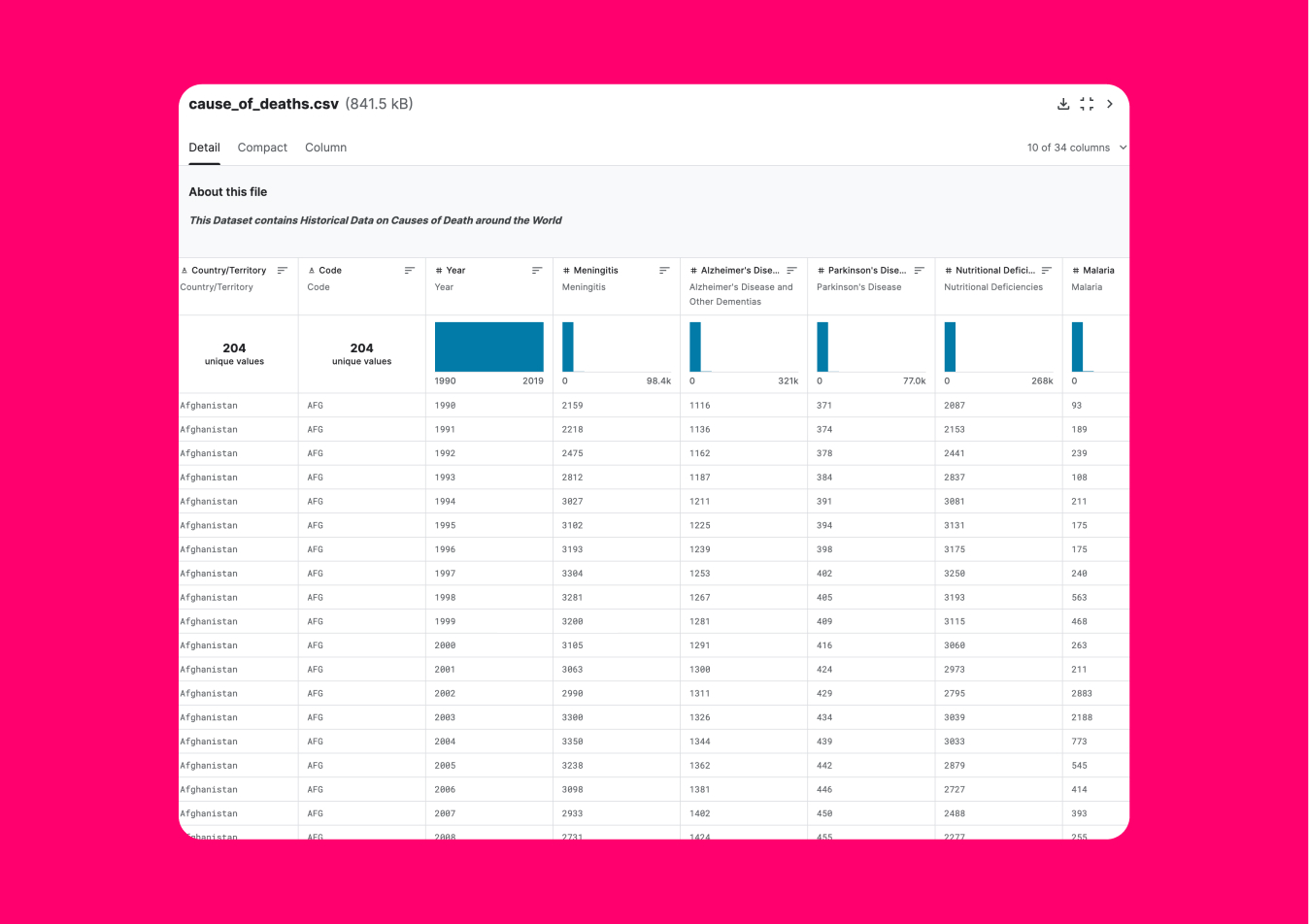The height and width of the screenshot is (924, 1309).
Task: Open the 10 of 34 columns dropdown
Action: click(x=1077, y=148)
